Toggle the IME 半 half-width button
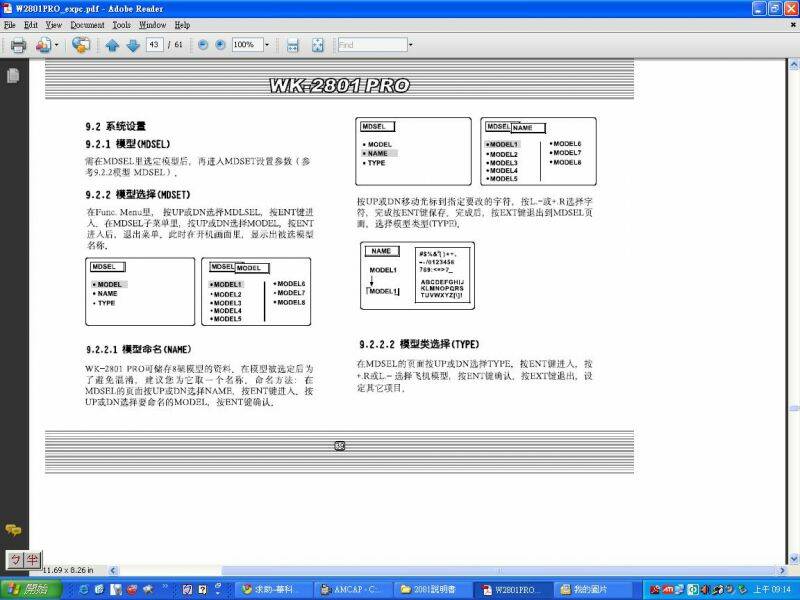 [32, 560]
